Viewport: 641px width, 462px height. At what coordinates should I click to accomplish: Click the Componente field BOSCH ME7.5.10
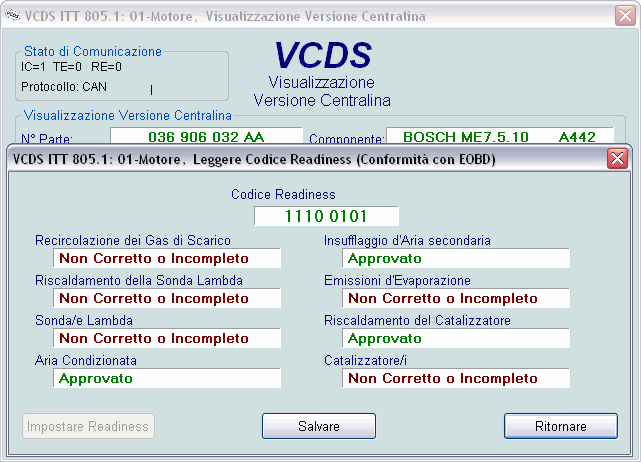500,136
